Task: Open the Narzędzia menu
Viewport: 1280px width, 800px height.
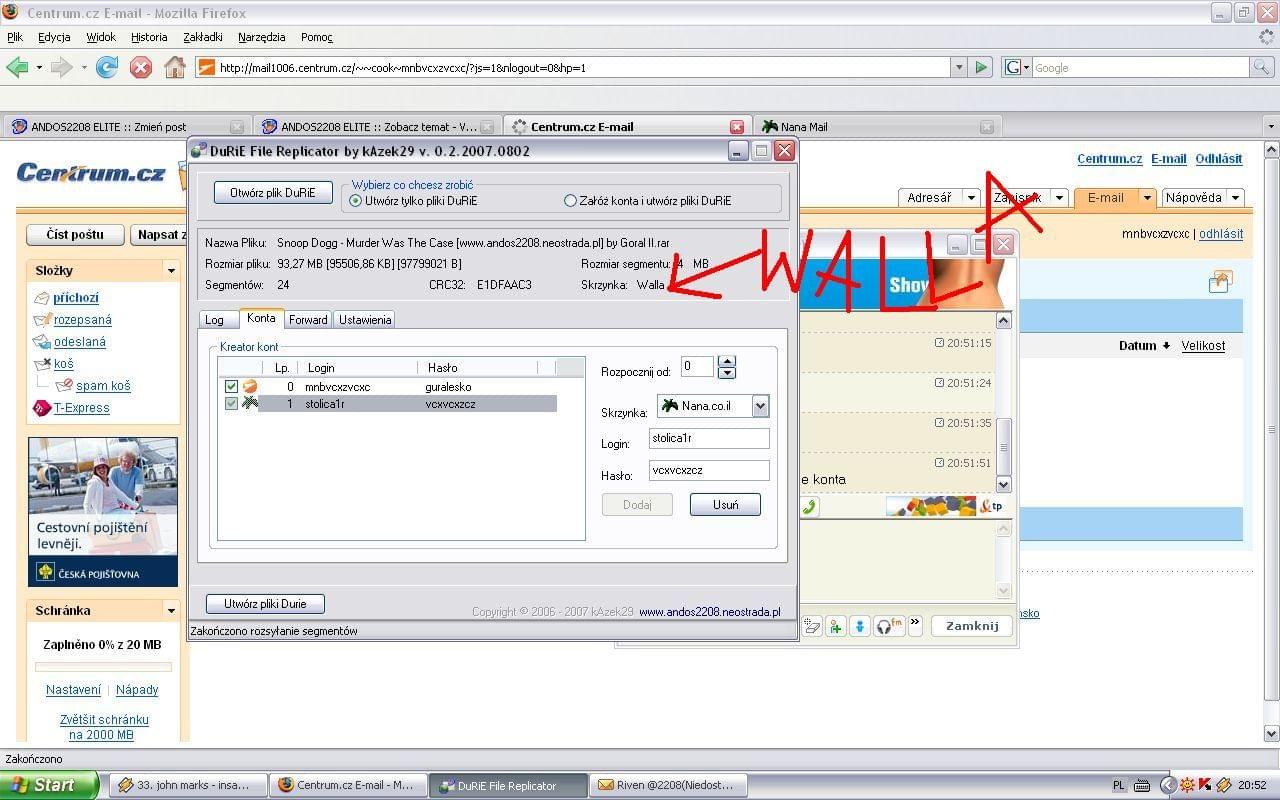Action: (x=262, y=37)
